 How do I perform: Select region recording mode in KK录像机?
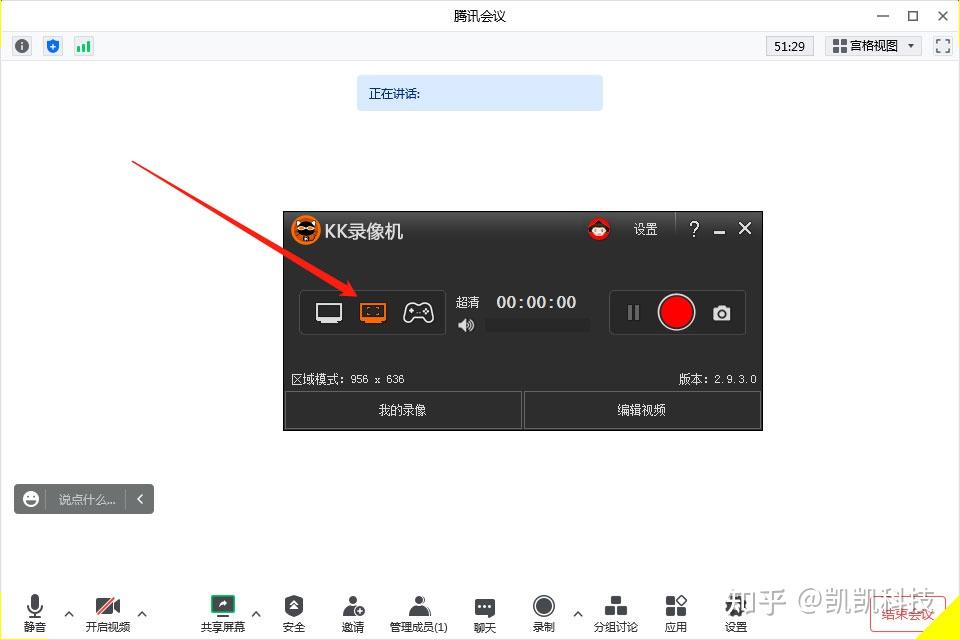tap(373, 311)
